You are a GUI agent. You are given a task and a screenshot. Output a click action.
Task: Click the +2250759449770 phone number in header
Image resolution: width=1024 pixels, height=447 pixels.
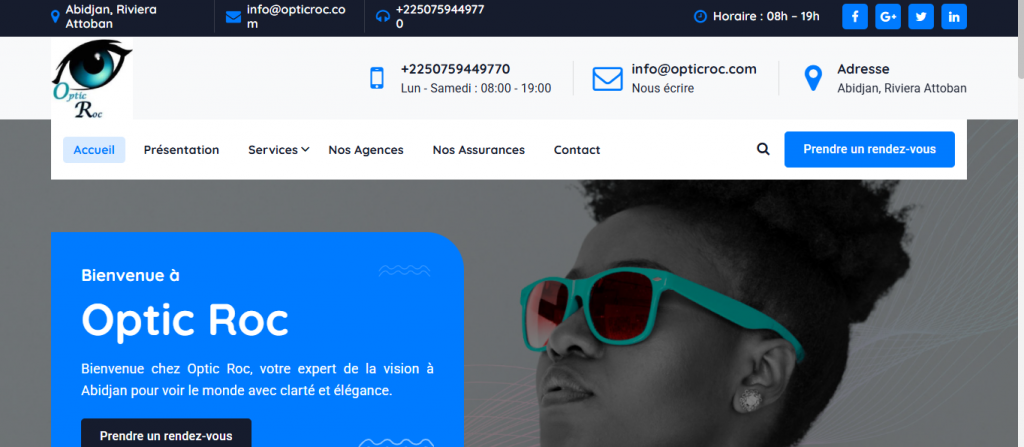(x=455, y=69)
